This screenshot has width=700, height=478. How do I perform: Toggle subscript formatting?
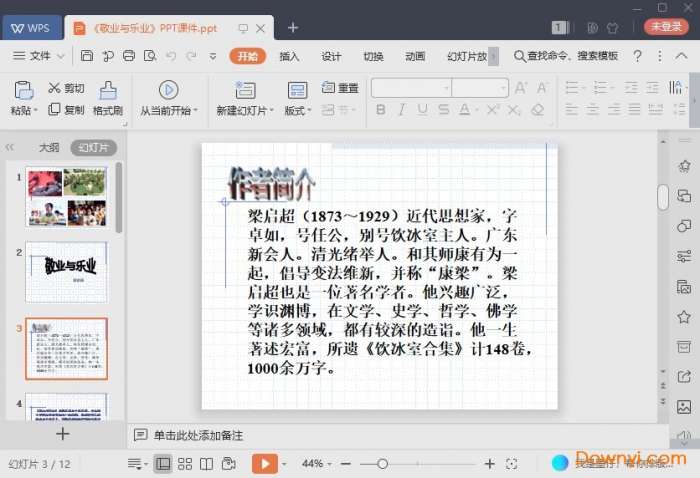click(x=514, y=109)
